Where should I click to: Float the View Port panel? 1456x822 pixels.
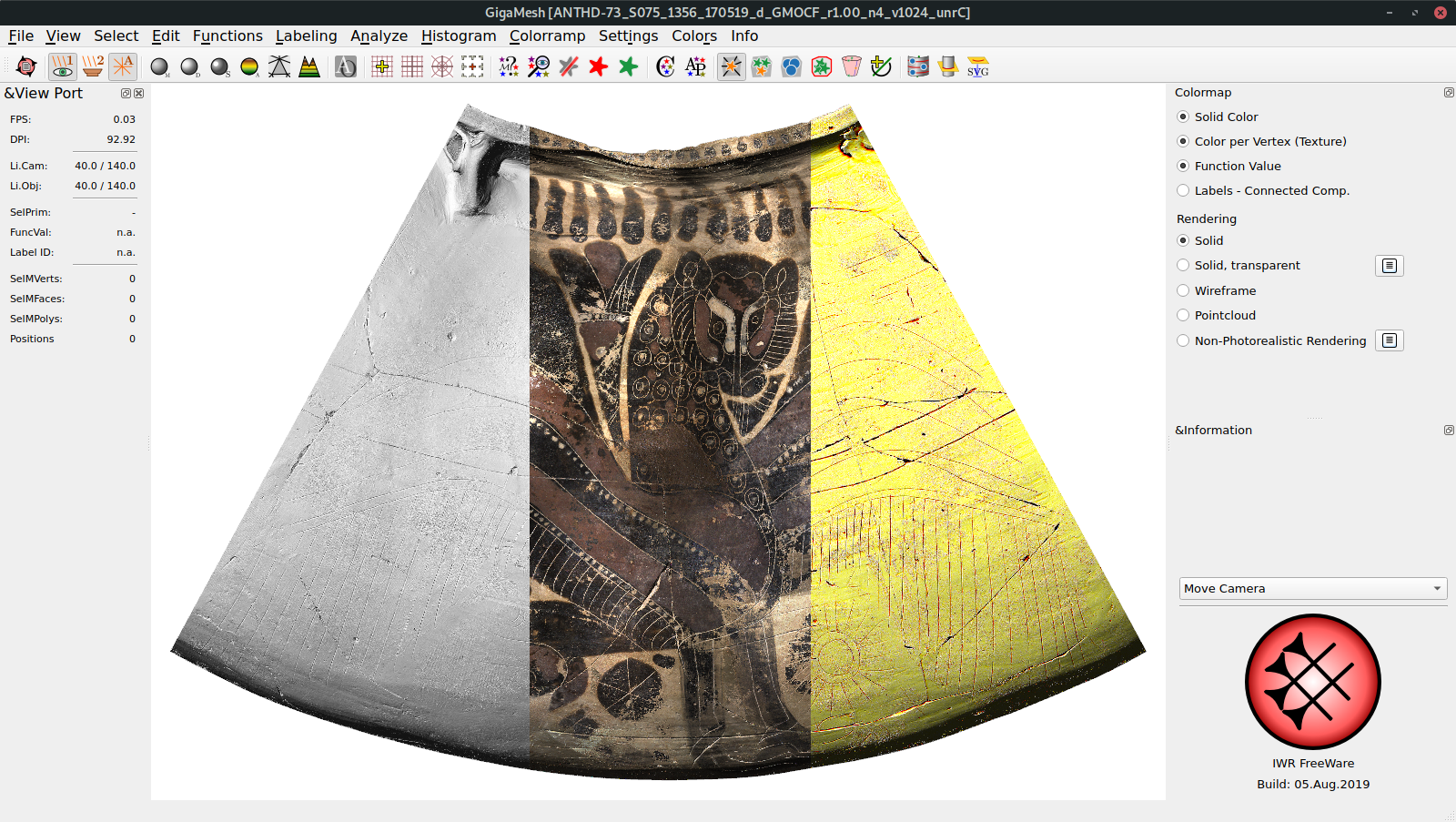click(126, 93)
